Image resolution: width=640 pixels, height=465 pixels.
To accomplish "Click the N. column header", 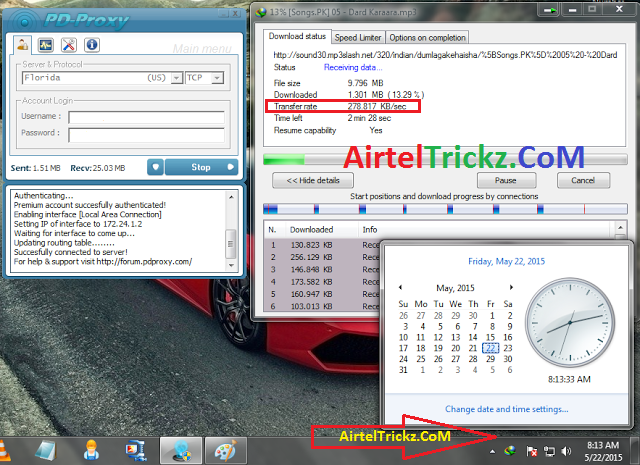I will tap(273, 230).
